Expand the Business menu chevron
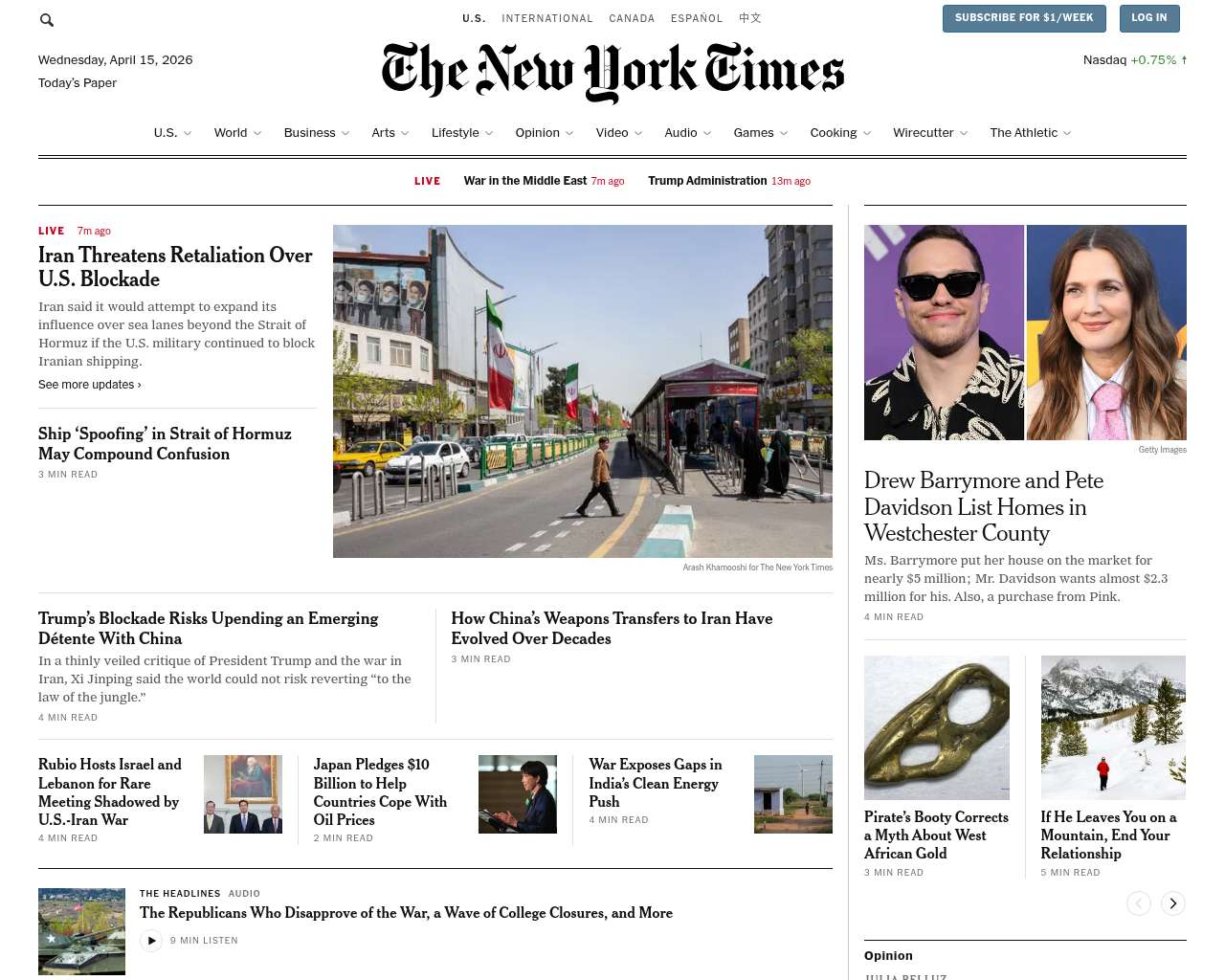Screen dimensions: 1225x980 point(345,133)
